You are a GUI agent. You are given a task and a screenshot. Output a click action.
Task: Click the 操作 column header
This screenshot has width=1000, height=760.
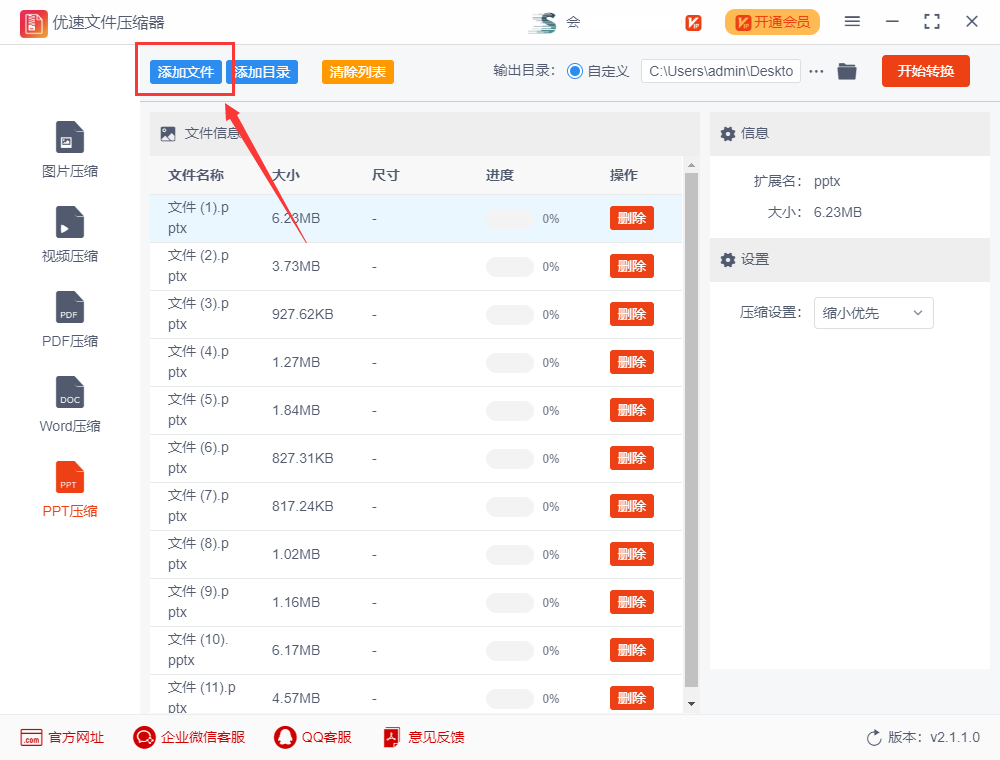(x=623, y=175)
